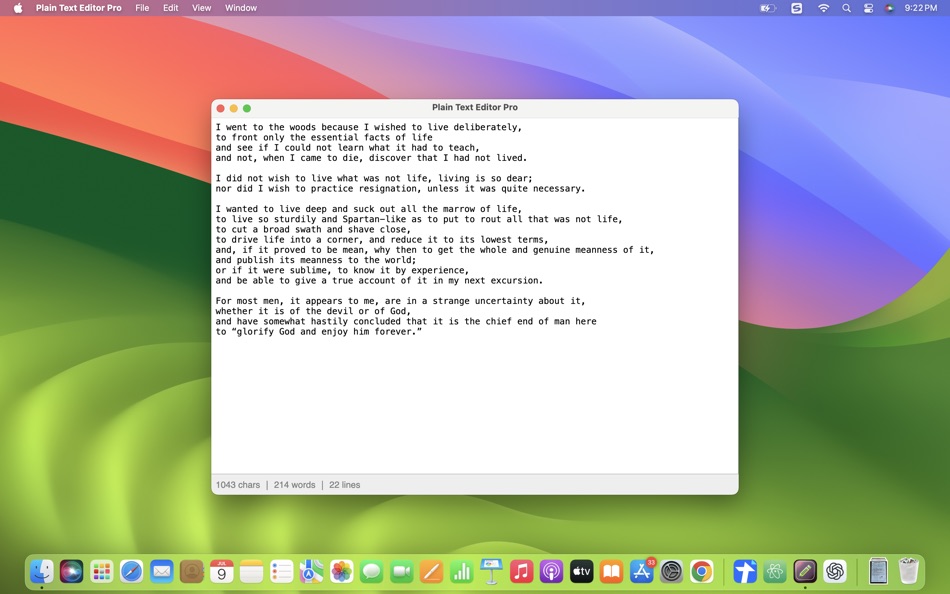Open the Notes app in the dock

[x=251, y=571]
